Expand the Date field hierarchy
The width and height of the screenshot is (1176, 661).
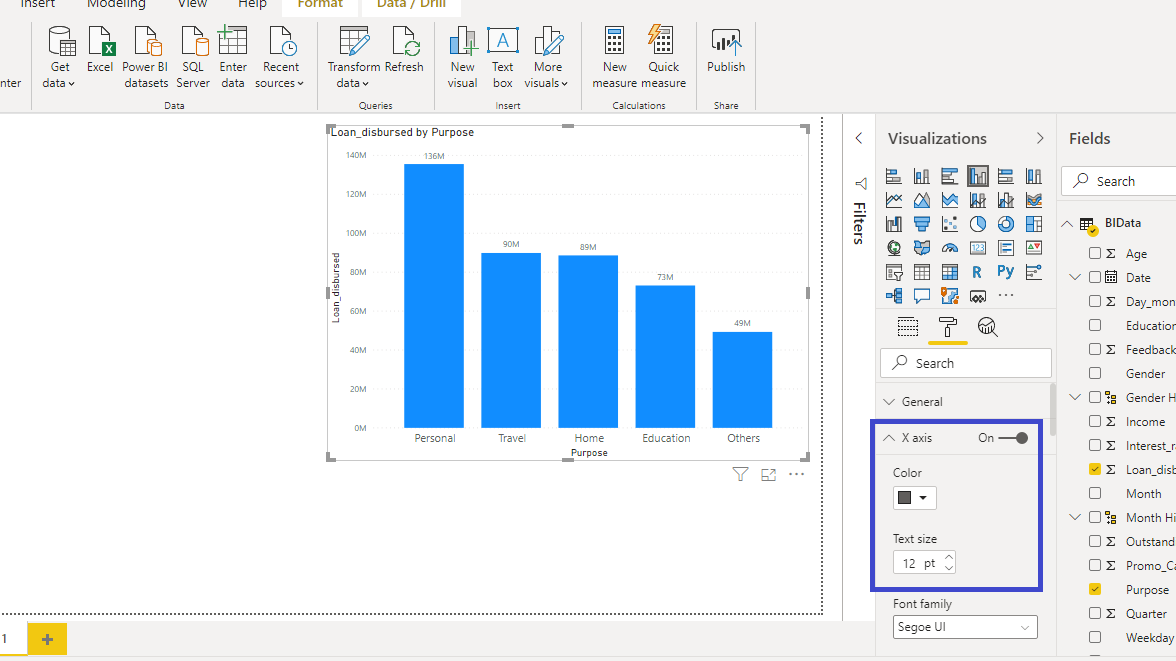tap(1075, 277)
